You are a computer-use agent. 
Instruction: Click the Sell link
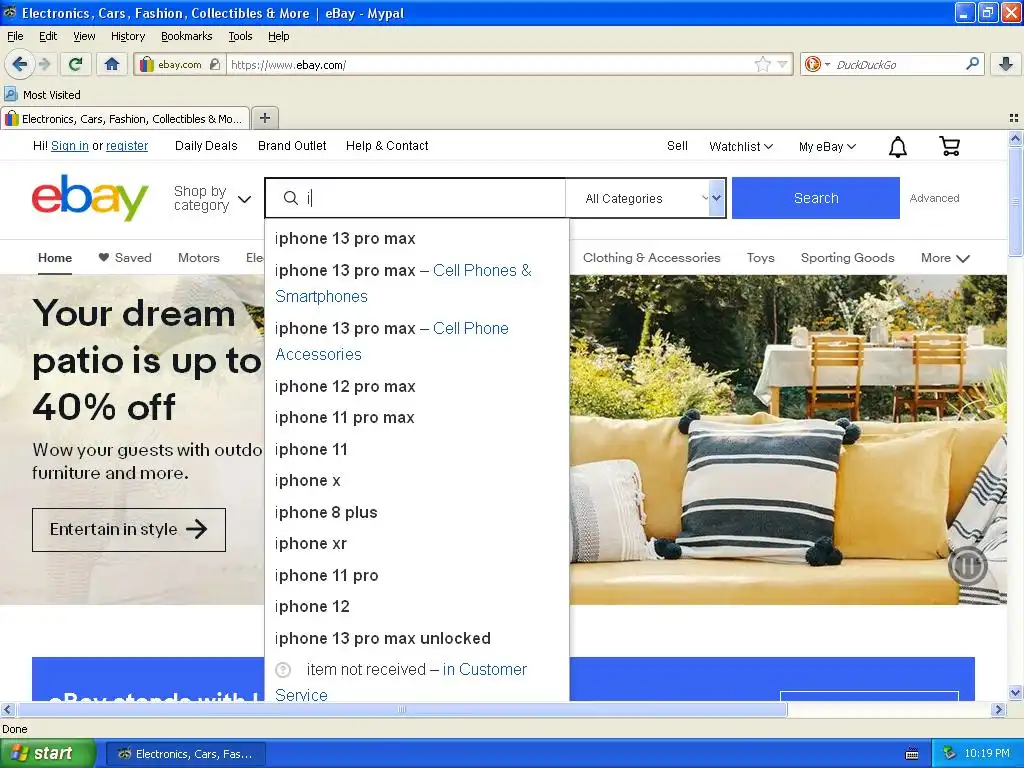[x=677, y=146]
